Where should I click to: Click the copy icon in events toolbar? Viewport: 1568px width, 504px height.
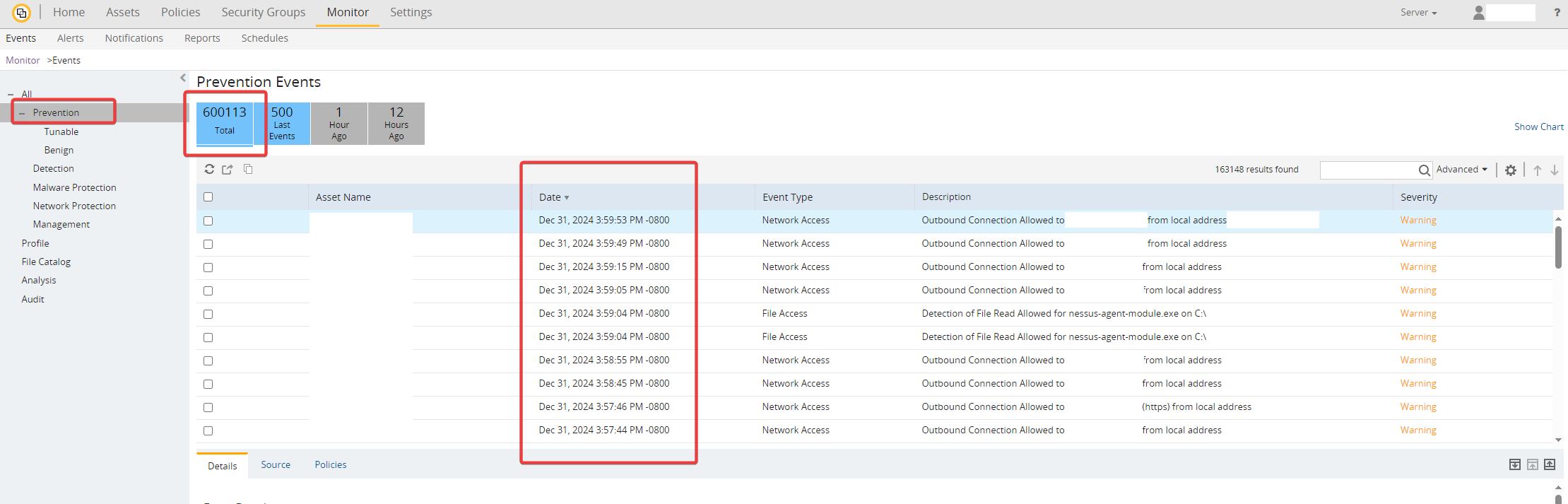point(248,170)
